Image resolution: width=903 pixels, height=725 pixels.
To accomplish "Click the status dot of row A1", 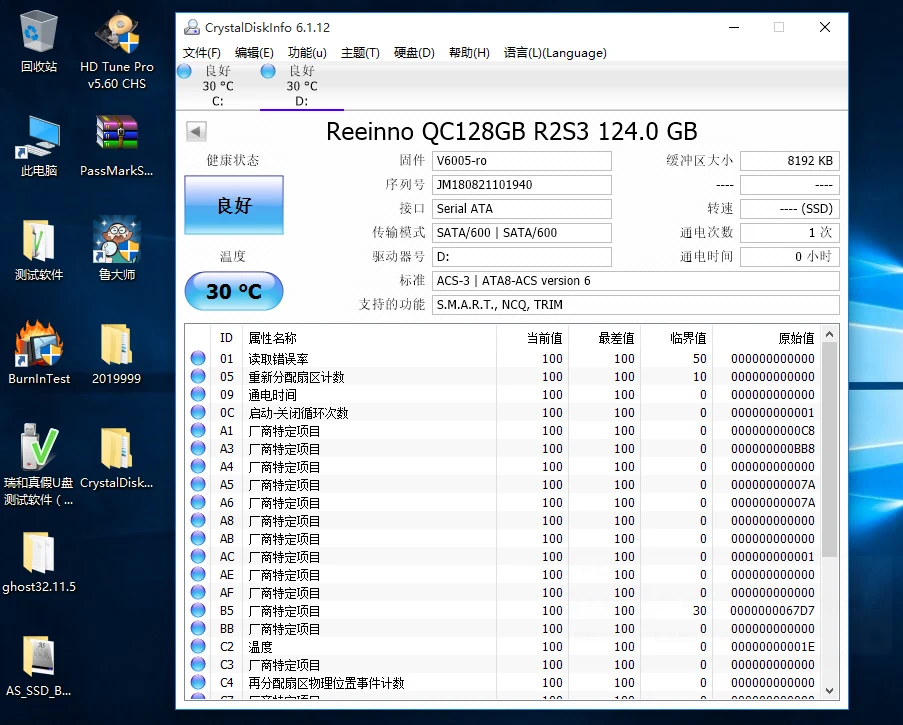I will click(198, 430).
